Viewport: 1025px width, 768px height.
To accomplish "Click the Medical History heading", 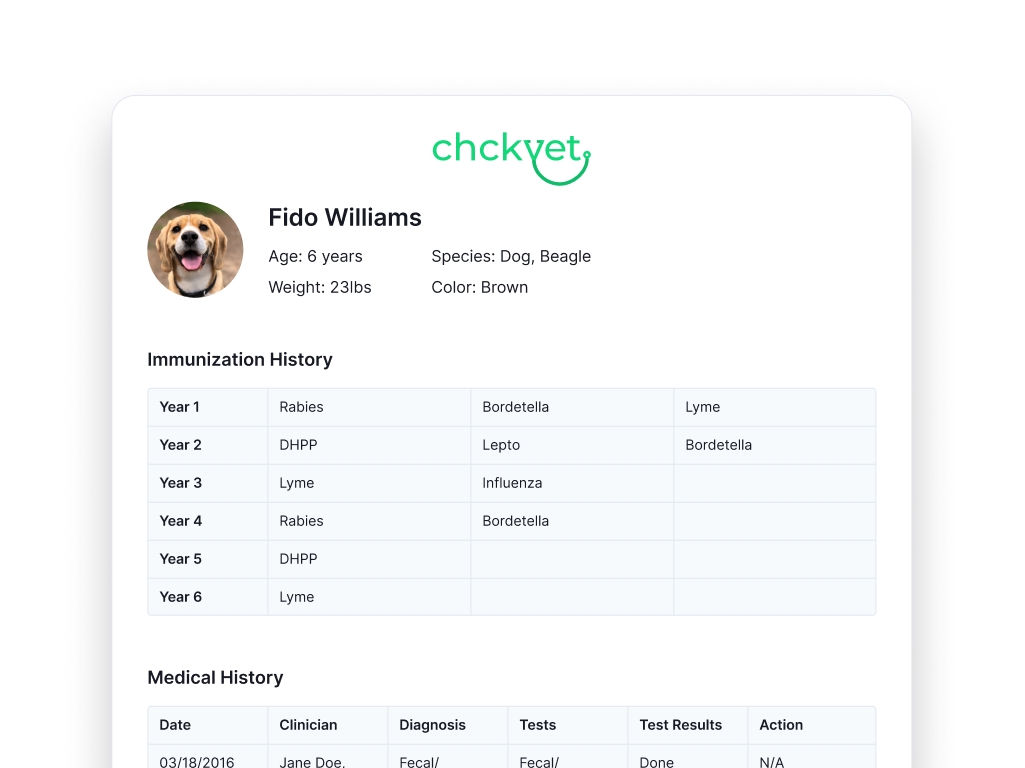I will tap(215, 677).
